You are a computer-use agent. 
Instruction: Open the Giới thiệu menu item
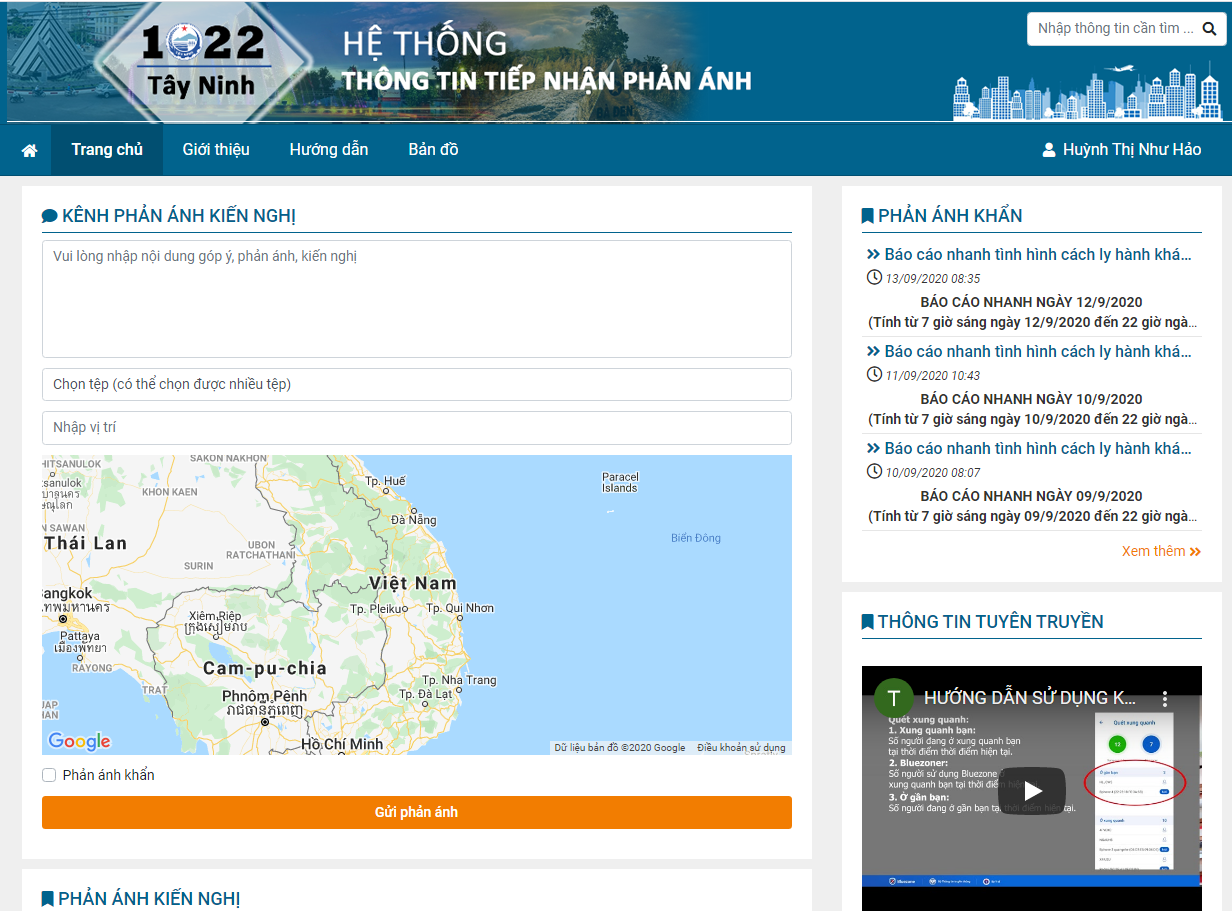coord(216,150)
